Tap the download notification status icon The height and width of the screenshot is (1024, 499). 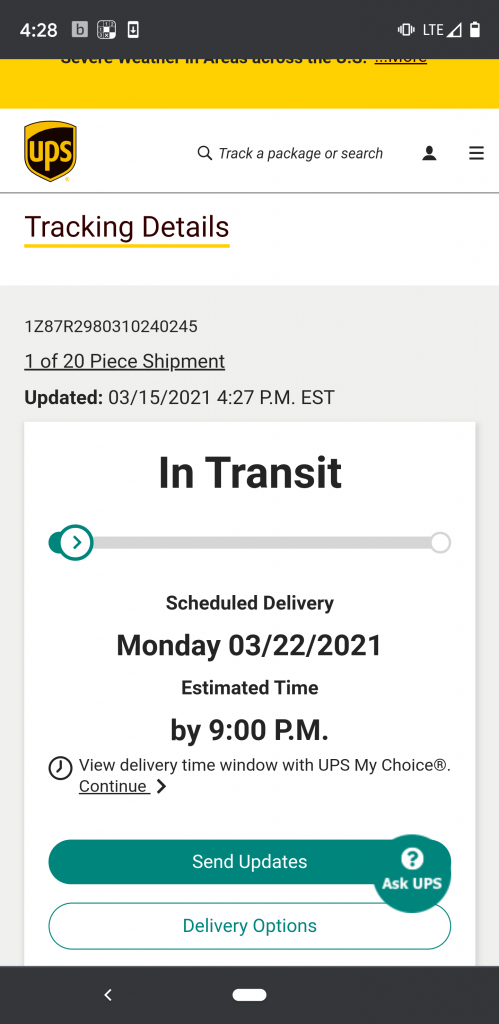133,29
